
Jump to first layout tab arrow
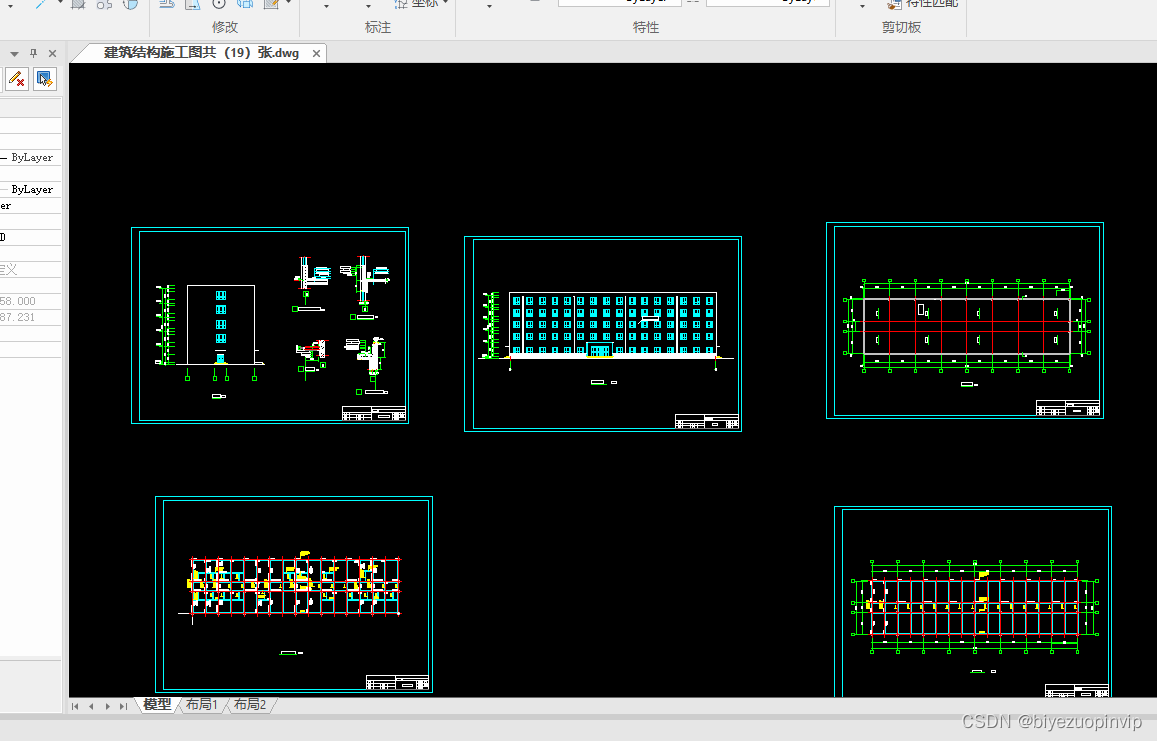click(75, 706)
